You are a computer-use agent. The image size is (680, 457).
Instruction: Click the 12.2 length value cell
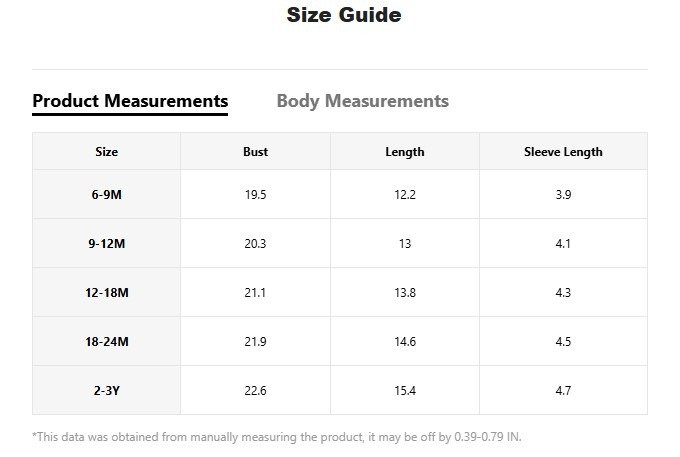(404, 195)
